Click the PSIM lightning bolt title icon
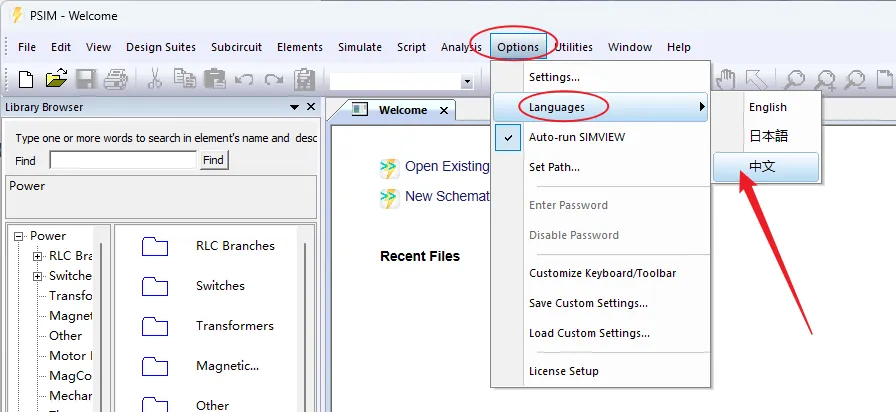The height and width of the screenshot is (412, 896). point(18,15)
